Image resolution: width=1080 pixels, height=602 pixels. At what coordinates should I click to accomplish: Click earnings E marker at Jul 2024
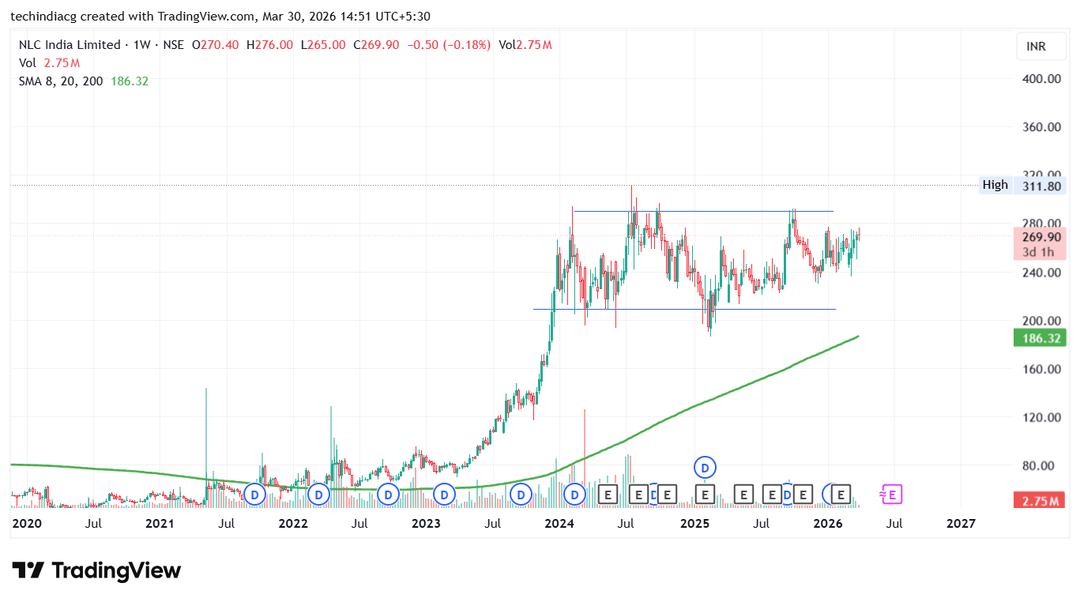click(638, 495)
